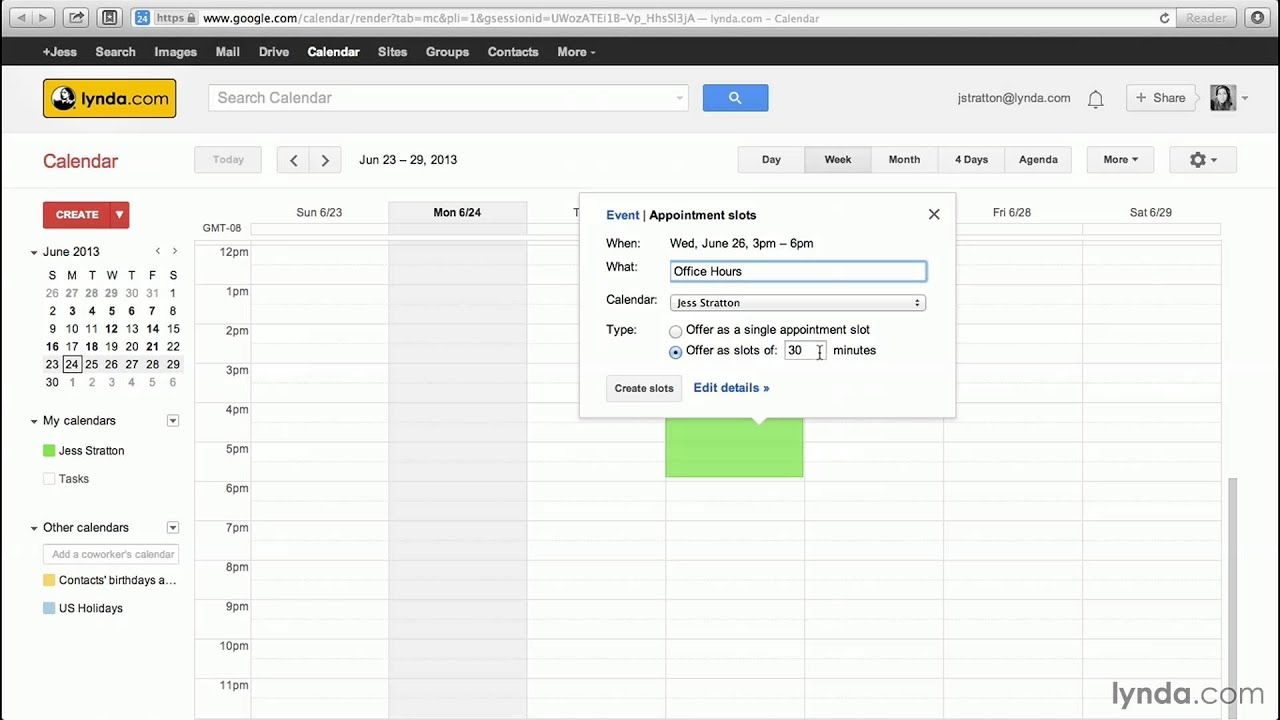Click the Safari downloads icon

tap(1258, 18)
